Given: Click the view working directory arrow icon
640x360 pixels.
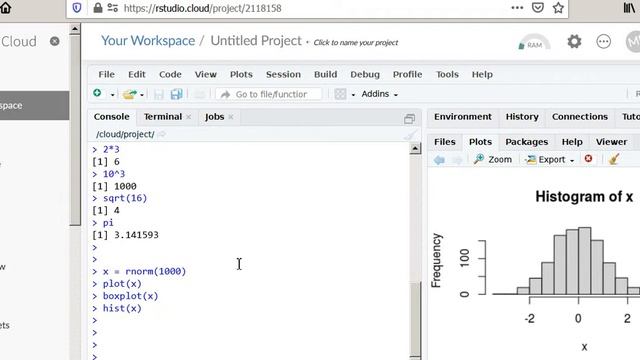Looking at the screenshot, I should (x=162, y=134).
